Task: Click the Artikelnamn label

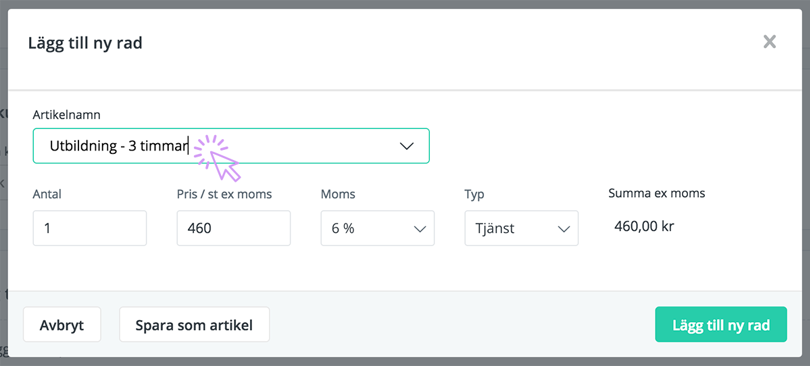Action: point(67,115)
